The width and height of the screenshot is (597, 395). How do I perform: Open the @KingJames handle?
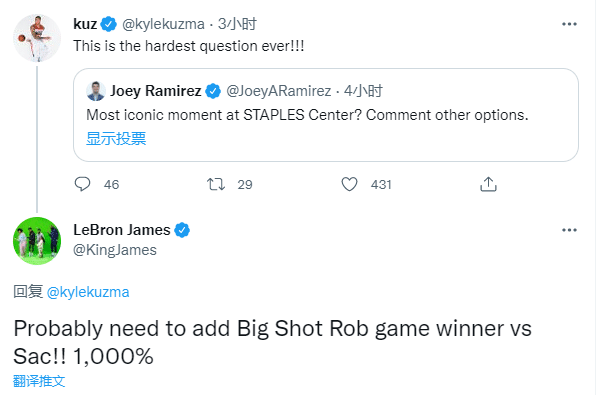click(x=115, y=250)
